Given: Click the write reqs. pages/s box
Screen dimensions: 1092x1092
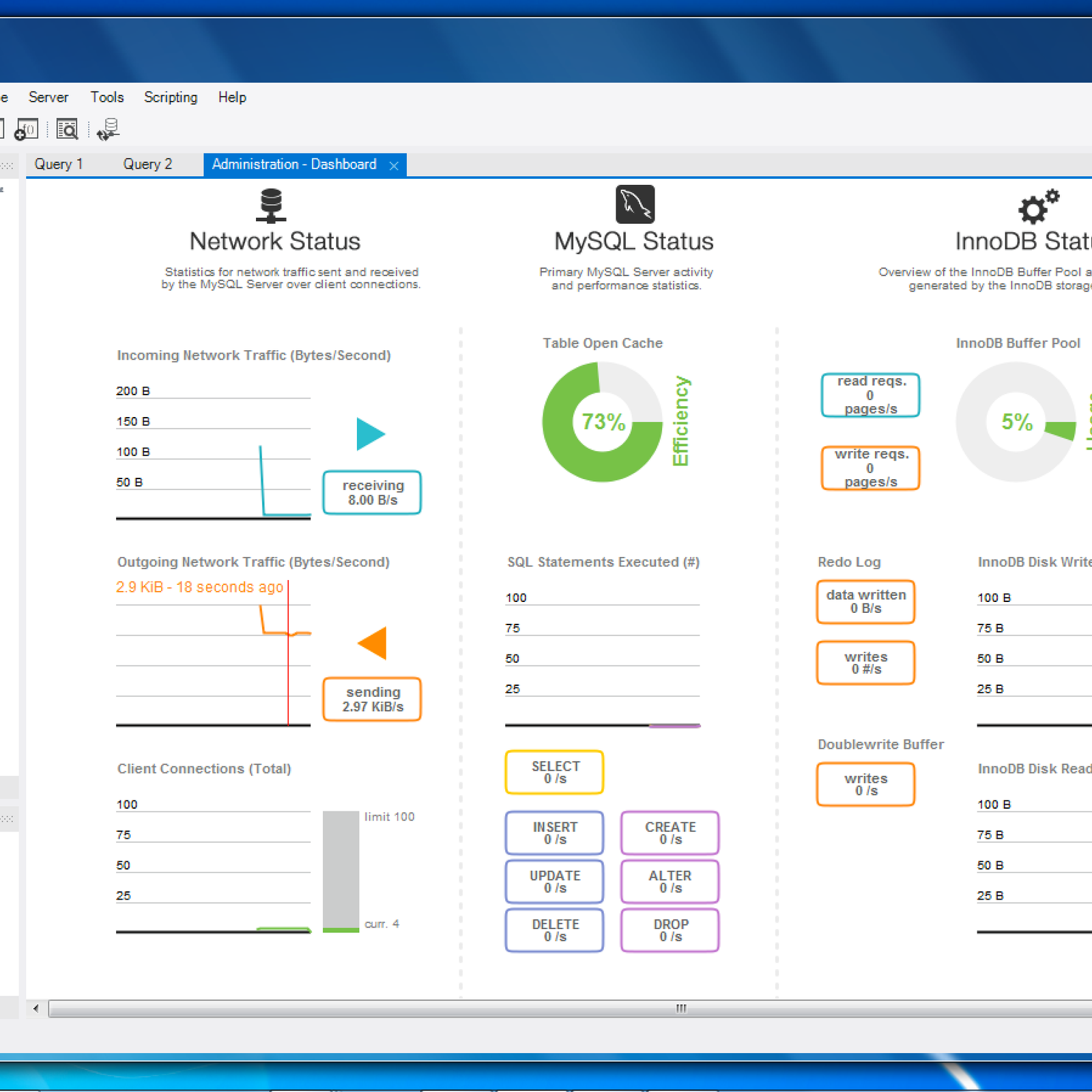Looking at the screenshot, I should point(871,468).
